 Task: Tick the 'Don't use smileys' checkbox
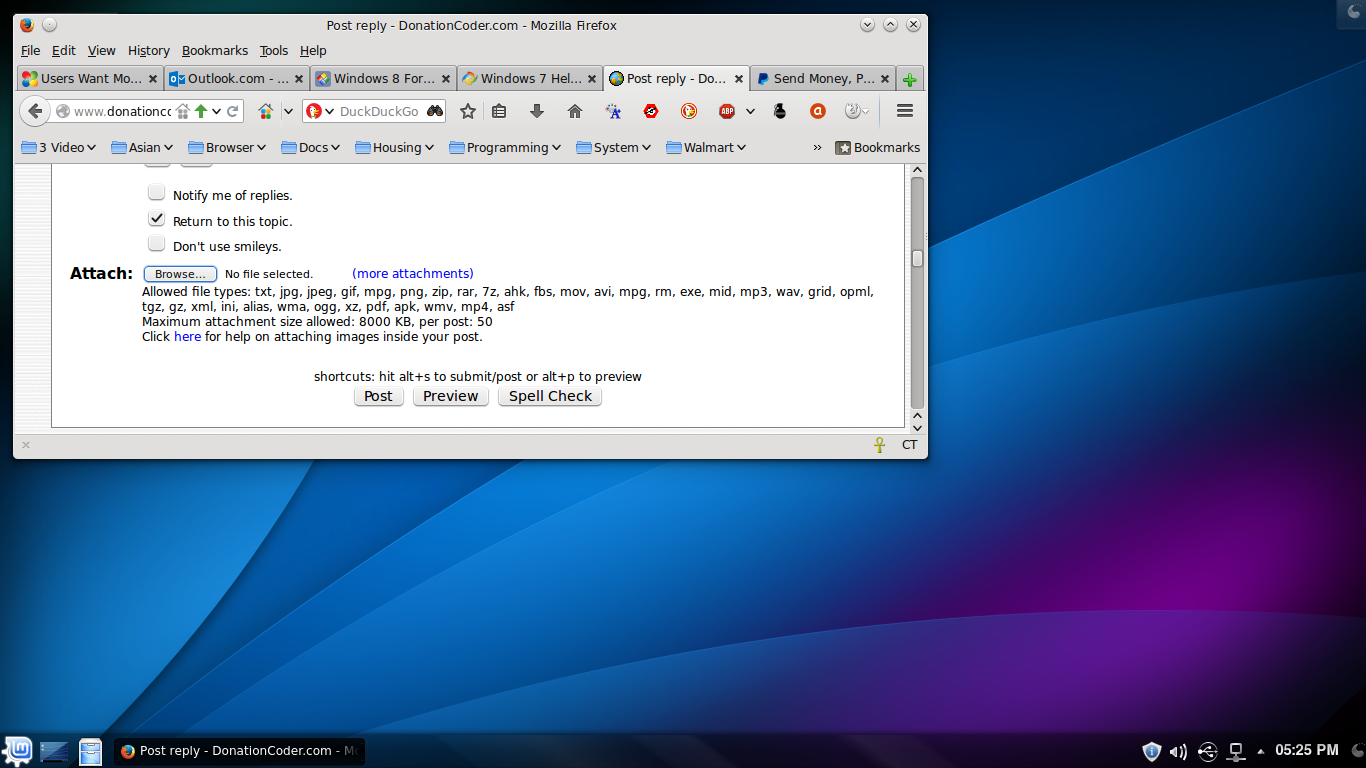coord(156,243)
